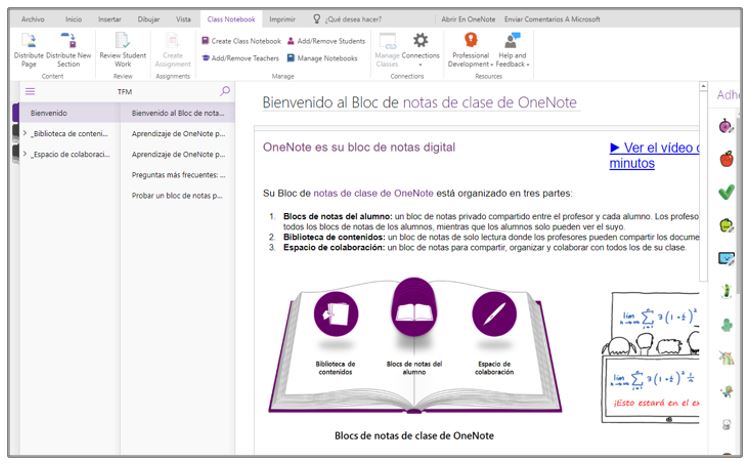752x464 pixels.
Task: Open Help and Feedback dropdown
Action: (x=512, y=48)
